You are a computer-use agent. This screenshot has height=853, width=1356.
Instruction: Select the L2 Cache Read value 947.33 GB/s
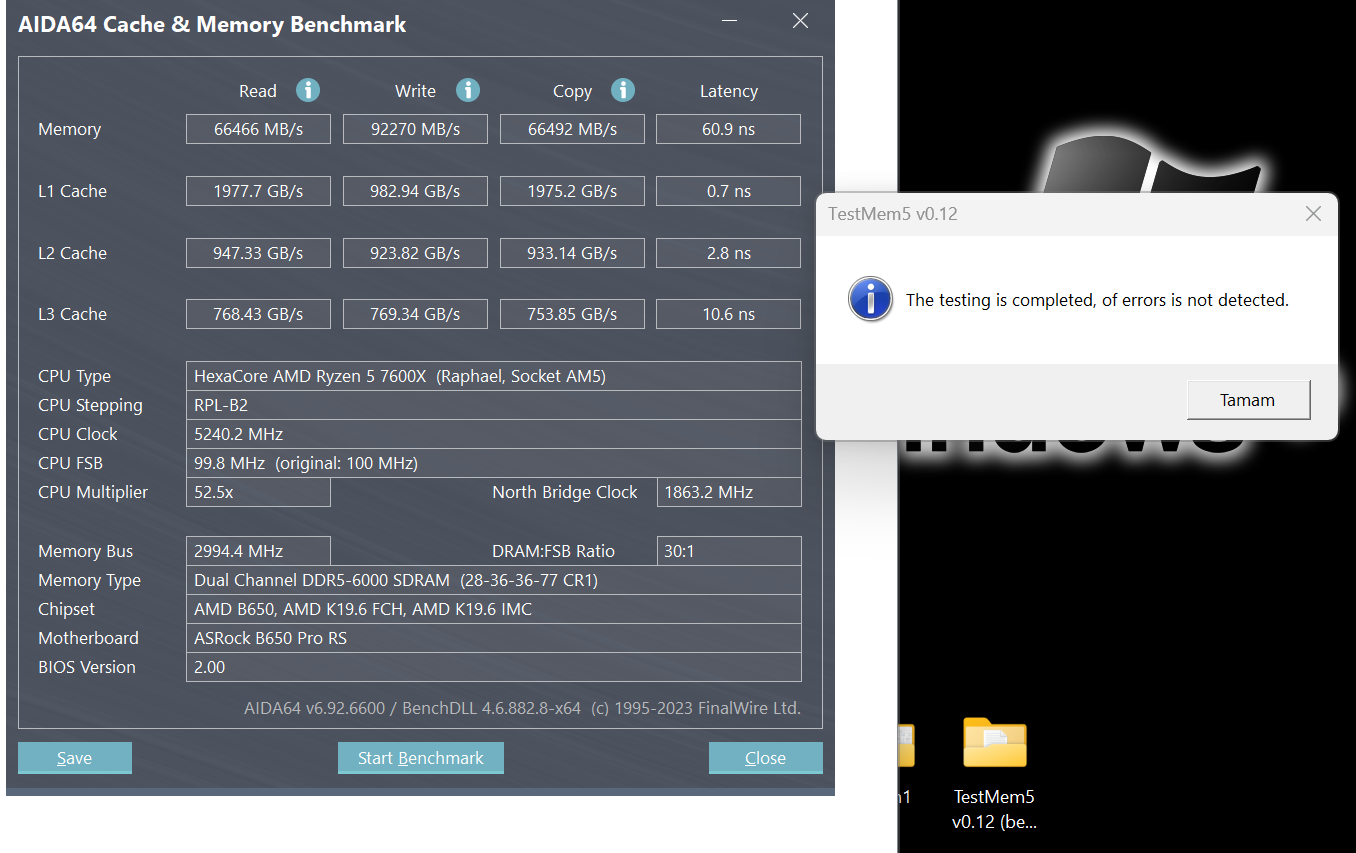click(258, 253)
